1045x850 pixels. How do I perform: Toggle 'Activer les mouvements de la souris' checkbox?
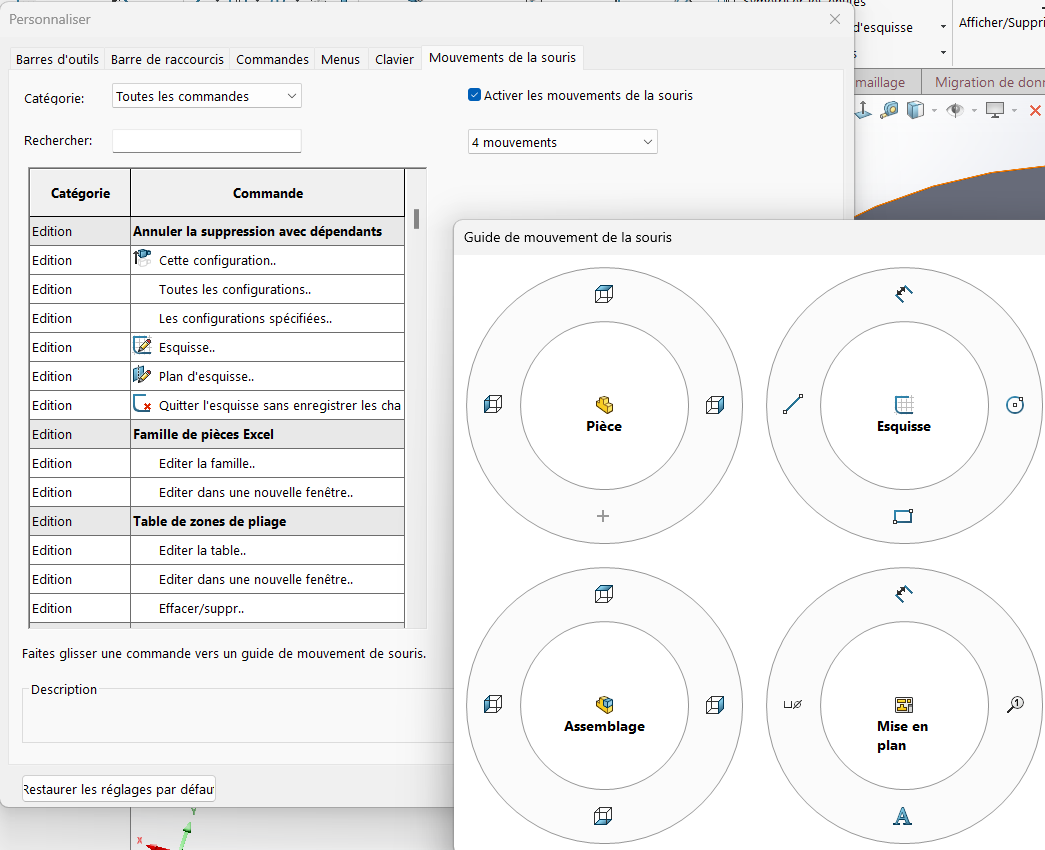475,95
